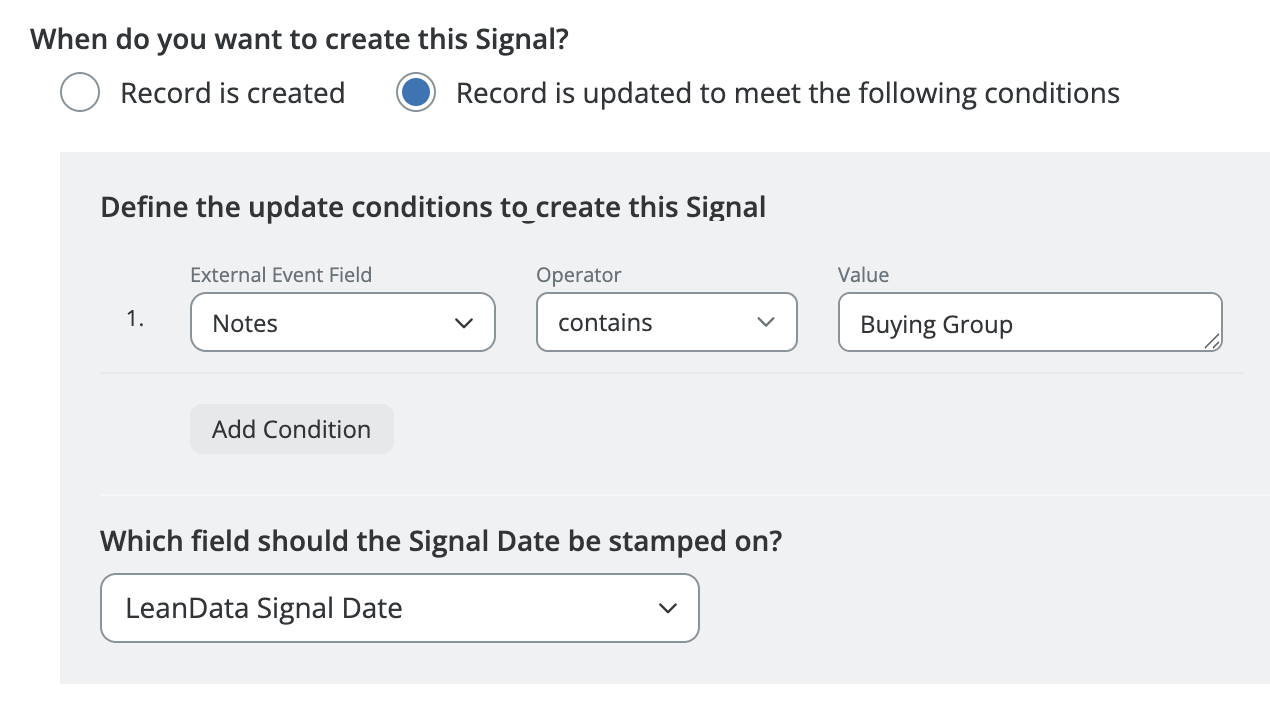Choose the "Record is updated" radio button
The width and height of the screenshot is (1270, 714).
tap(415, 93)
